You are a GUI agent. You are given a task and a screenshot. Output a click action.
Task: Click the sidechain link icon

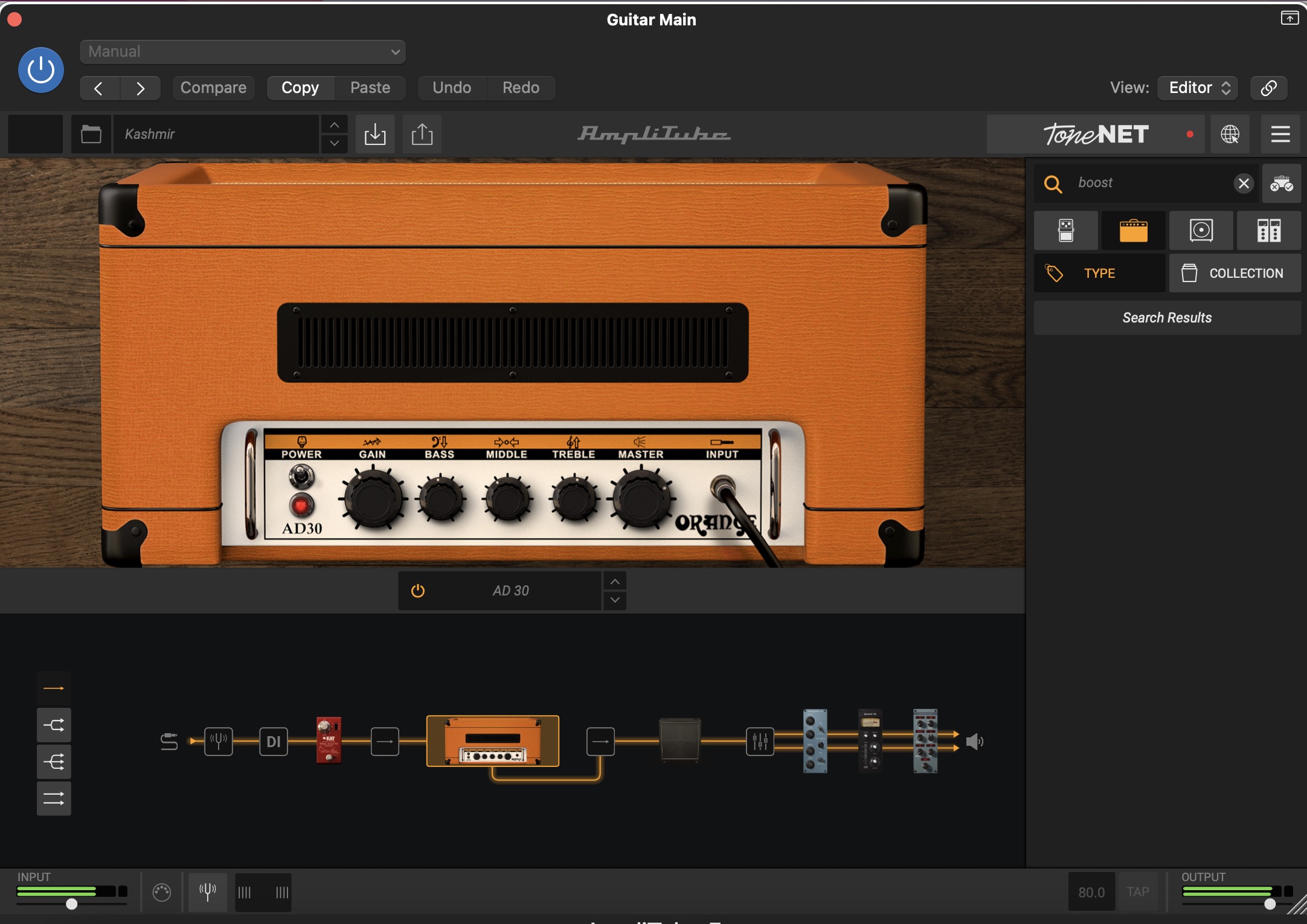[1268, 88]
